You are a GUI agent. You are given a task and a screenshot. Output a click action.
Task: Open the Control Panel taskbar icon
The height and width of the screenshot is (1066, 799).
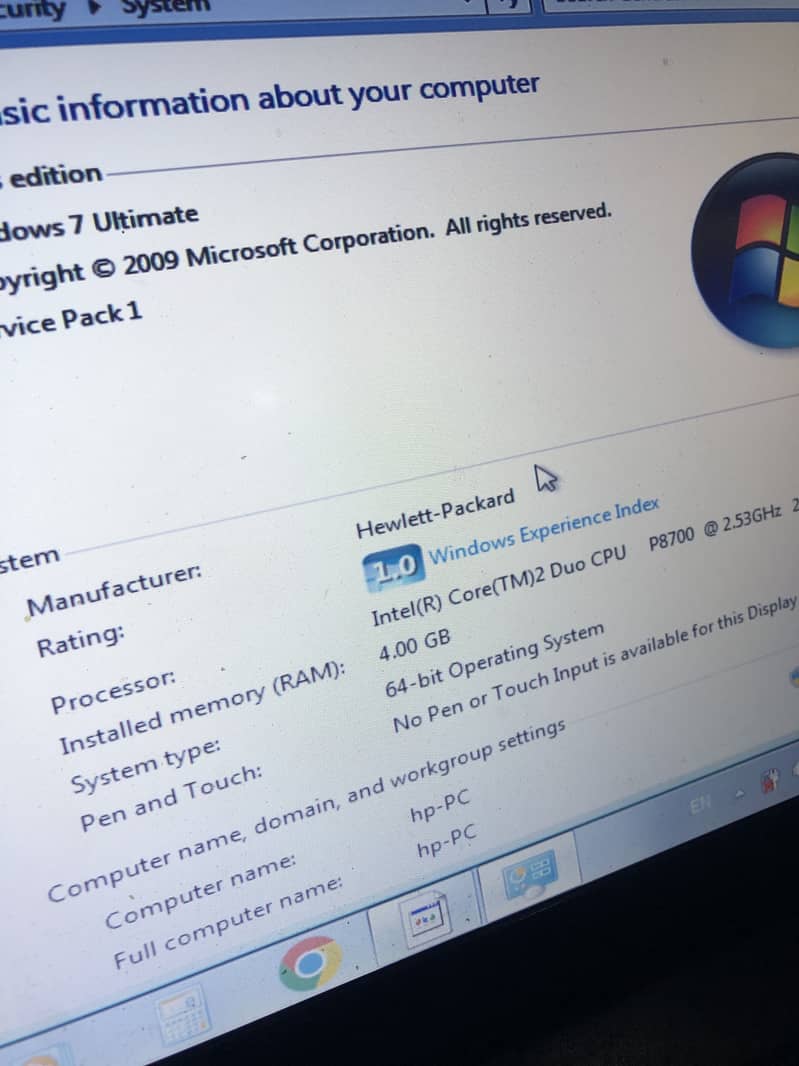pyautogui.click(x=529, y=874)
